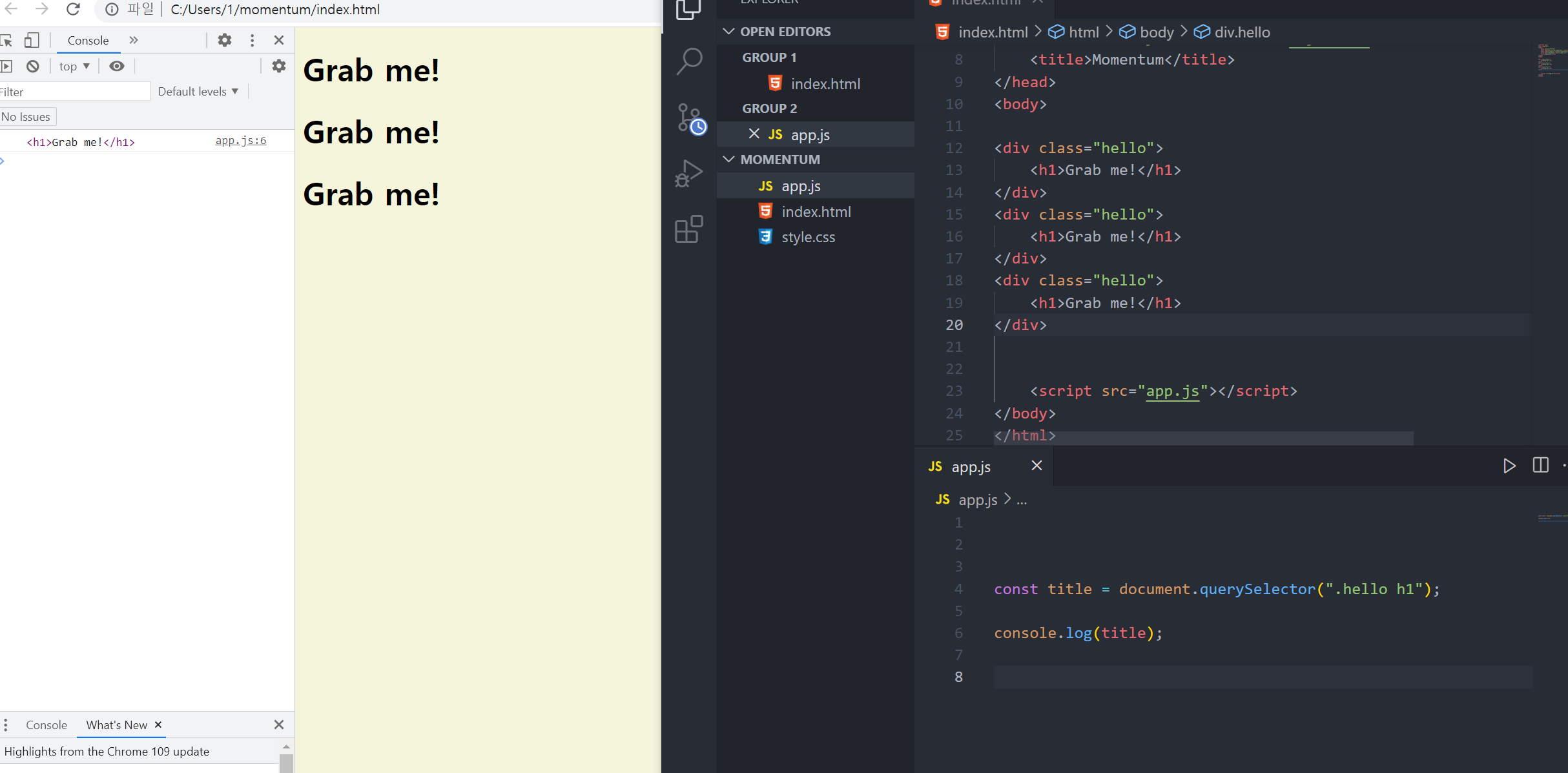Click the No Issues button
Screen dimensions: 1568x773
pos(26,117)
